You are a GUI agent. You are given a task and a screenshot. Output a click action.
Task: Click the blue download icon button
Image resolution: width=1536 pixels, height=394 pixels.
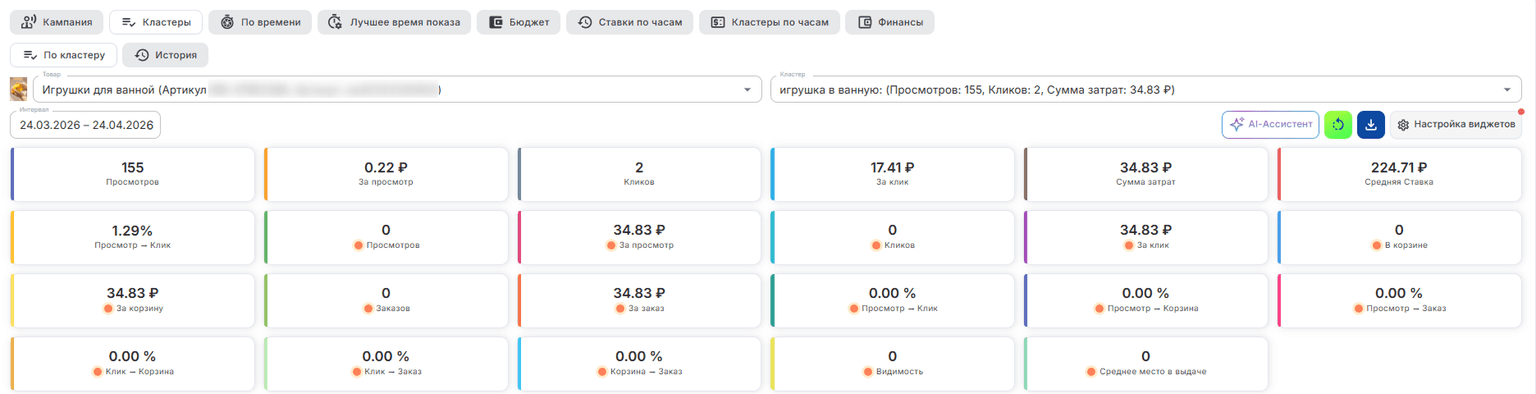point(1371,125)
